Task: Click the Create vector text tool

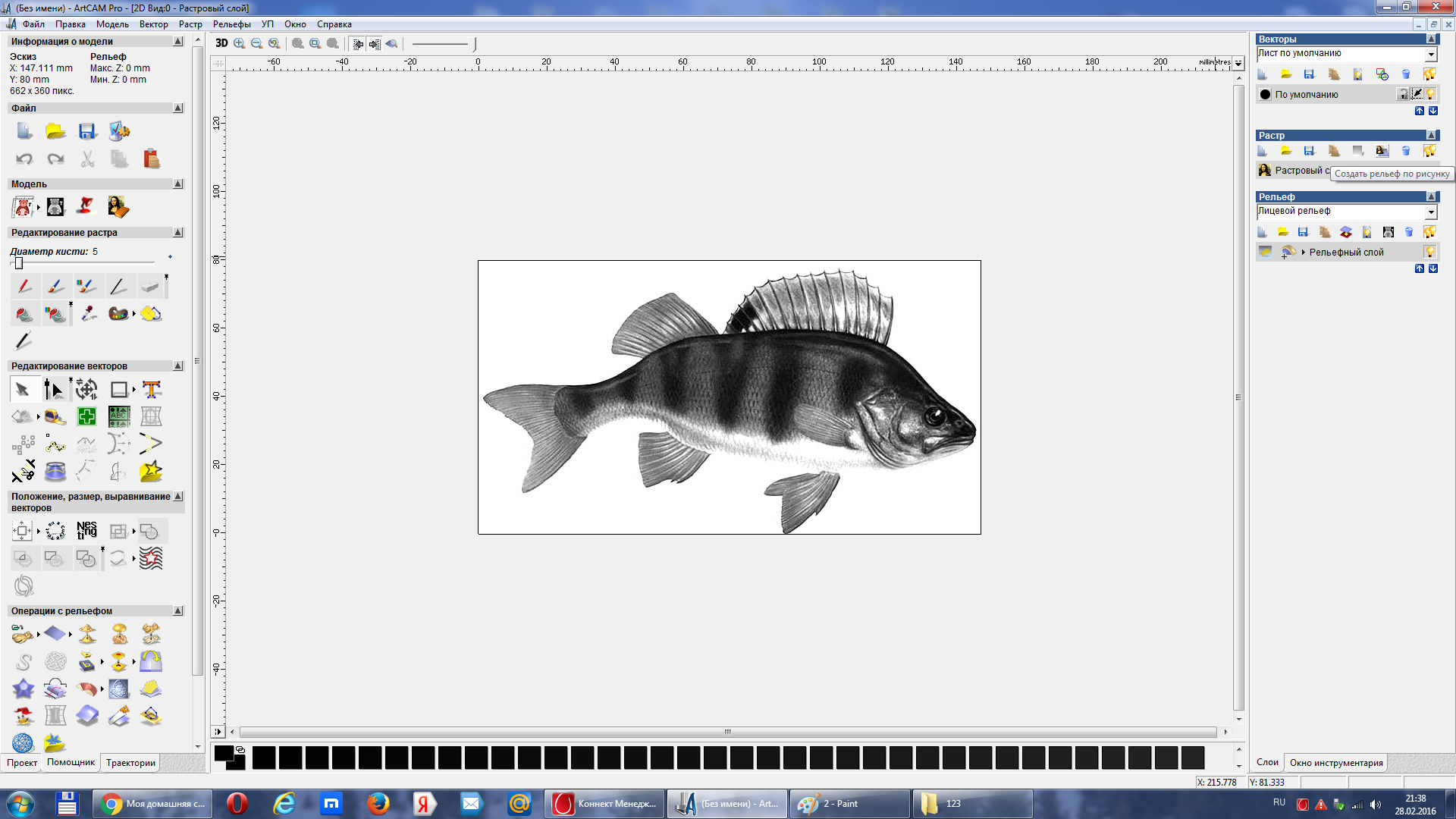Action: coord(151,390)
